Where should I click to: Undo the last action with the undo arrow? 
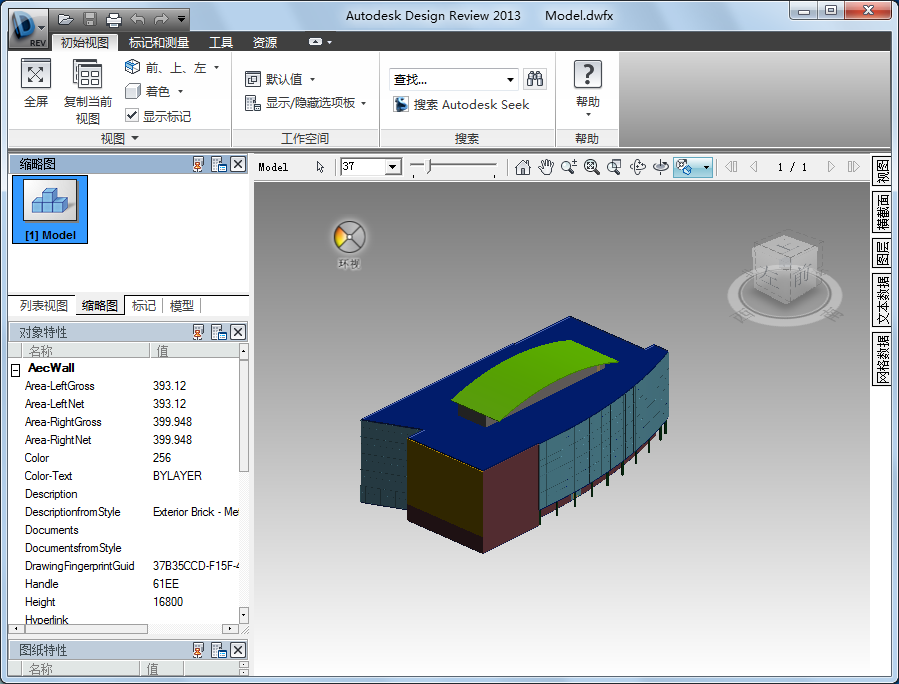[x=138, y=19]
